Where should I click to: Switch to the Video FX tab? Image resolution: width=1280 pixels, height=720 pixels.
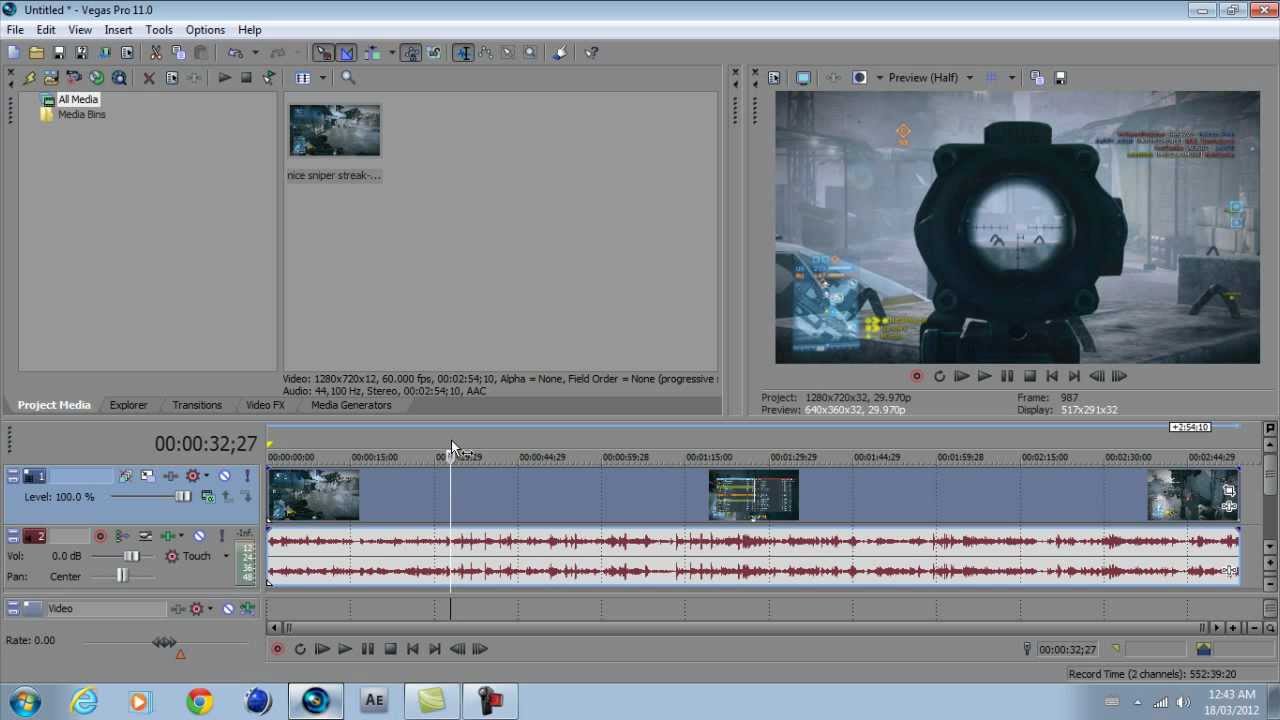265,405
